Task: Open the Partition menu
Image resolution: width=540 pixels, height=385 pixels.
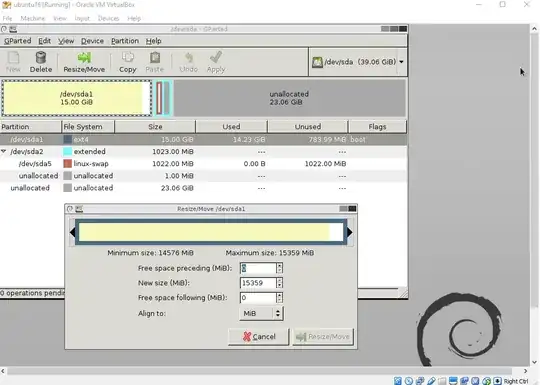Action: coord(125,41)
